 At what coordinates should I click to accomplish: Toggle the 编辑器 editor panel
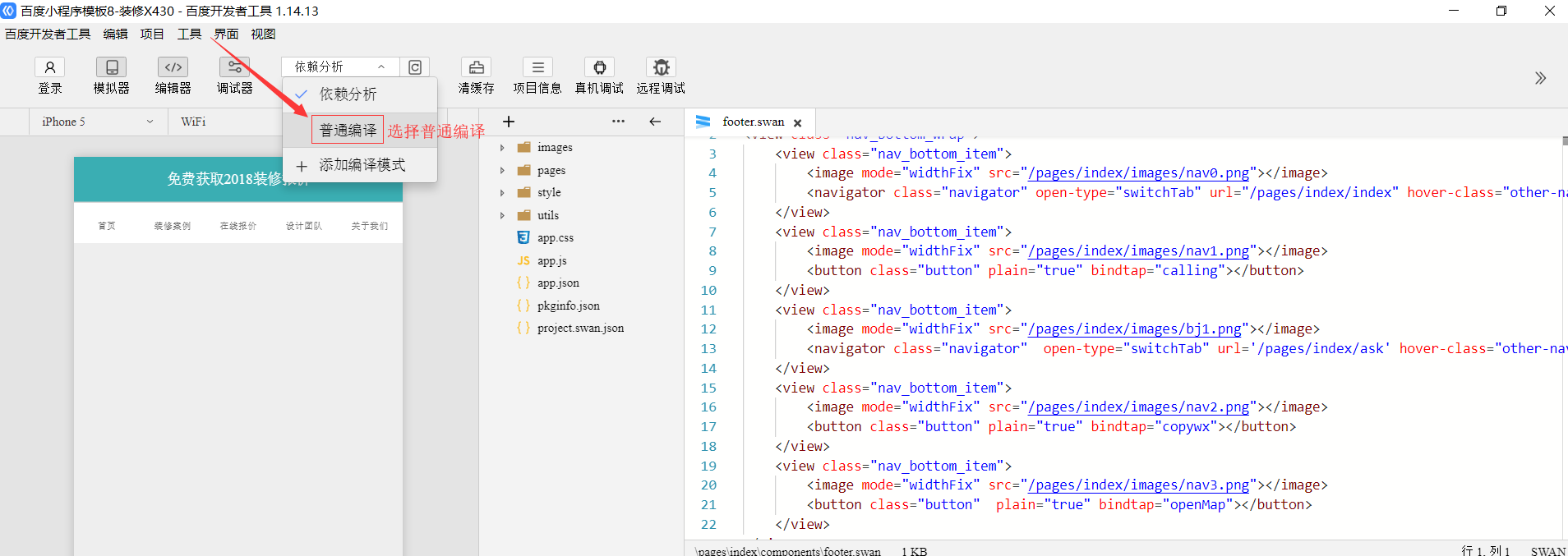[x=173, y=67]
